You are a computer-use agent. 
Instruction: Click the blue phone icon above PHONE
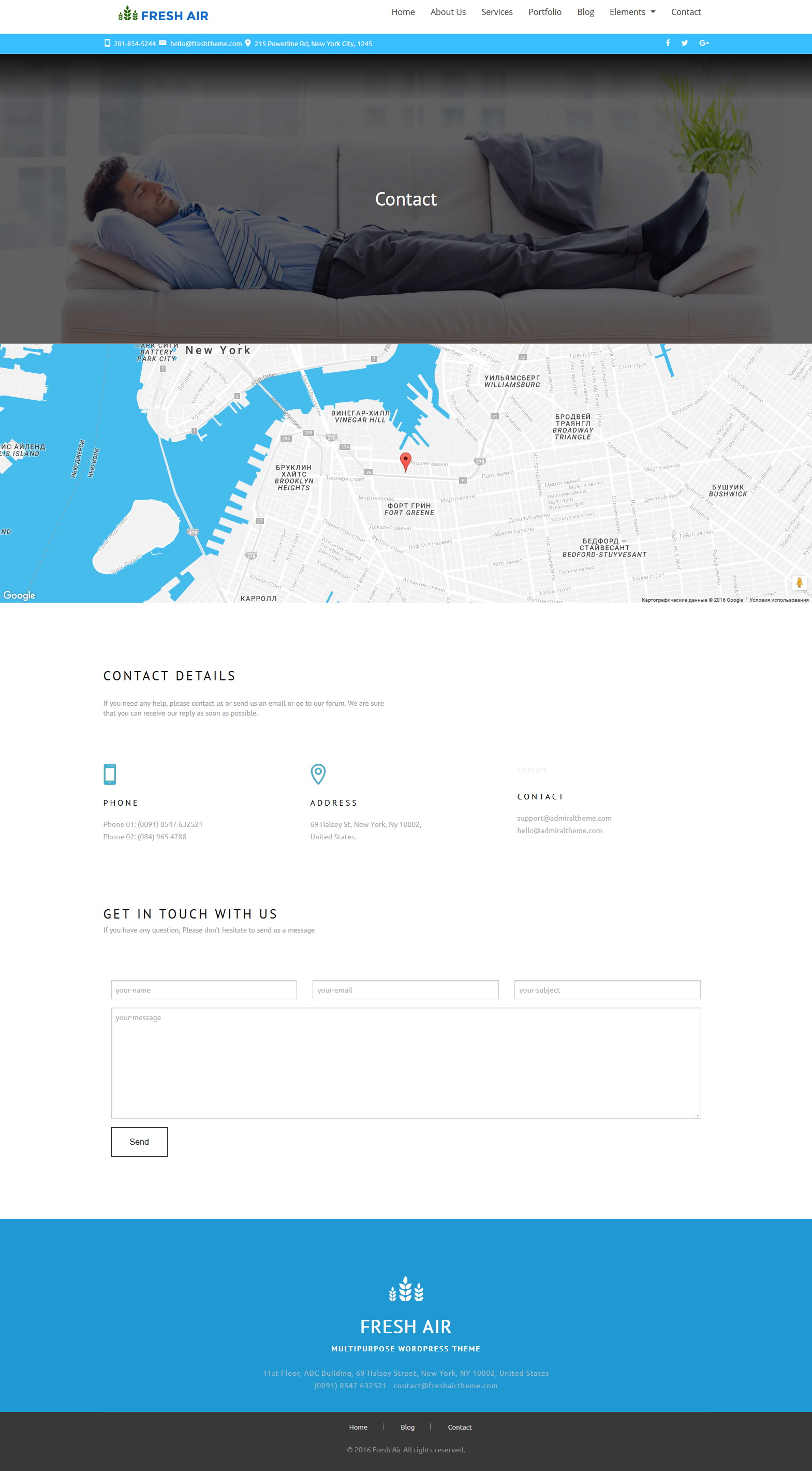110,774
